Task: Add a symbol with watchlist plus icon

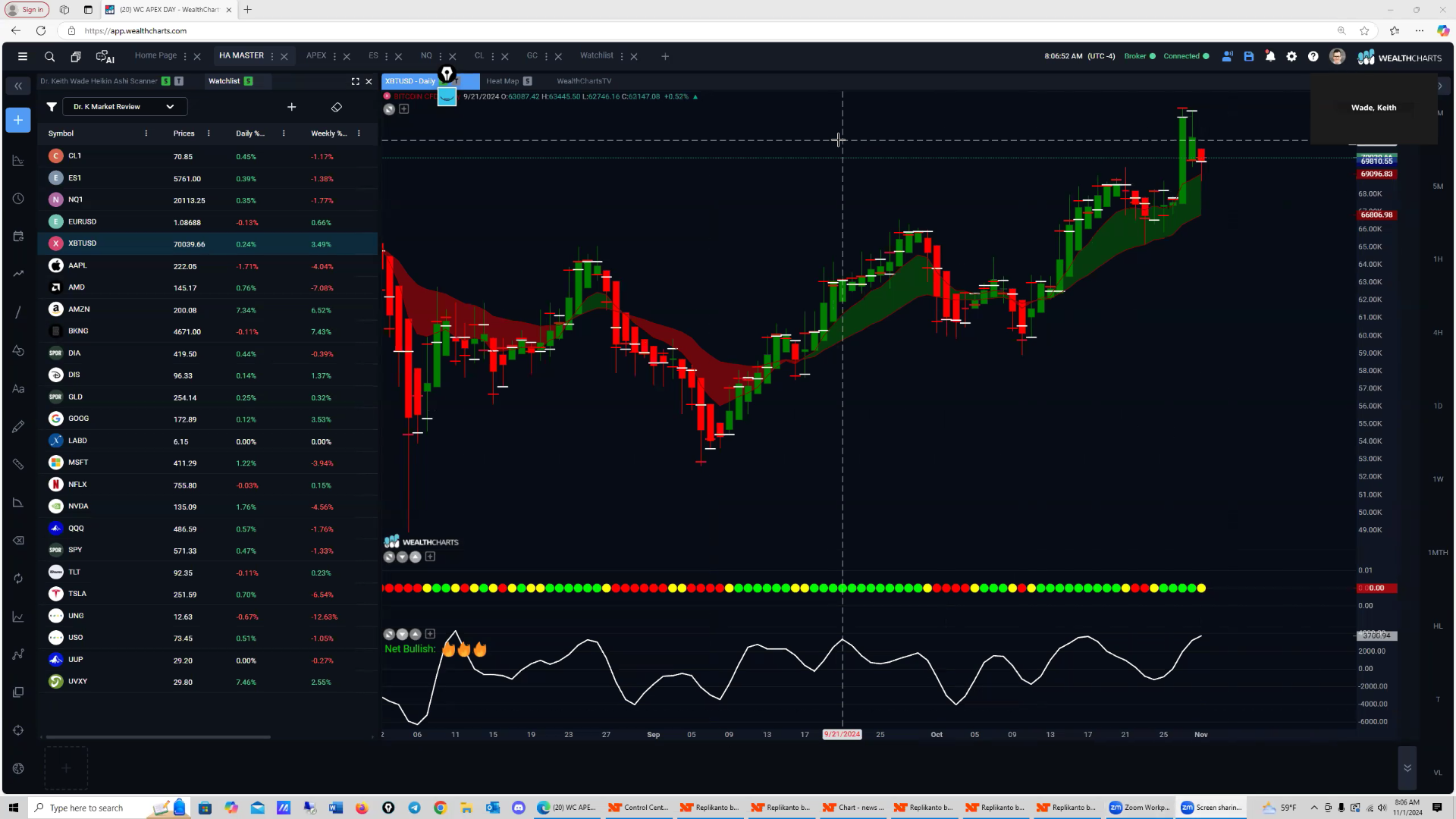Action: (x=291, y=107)
